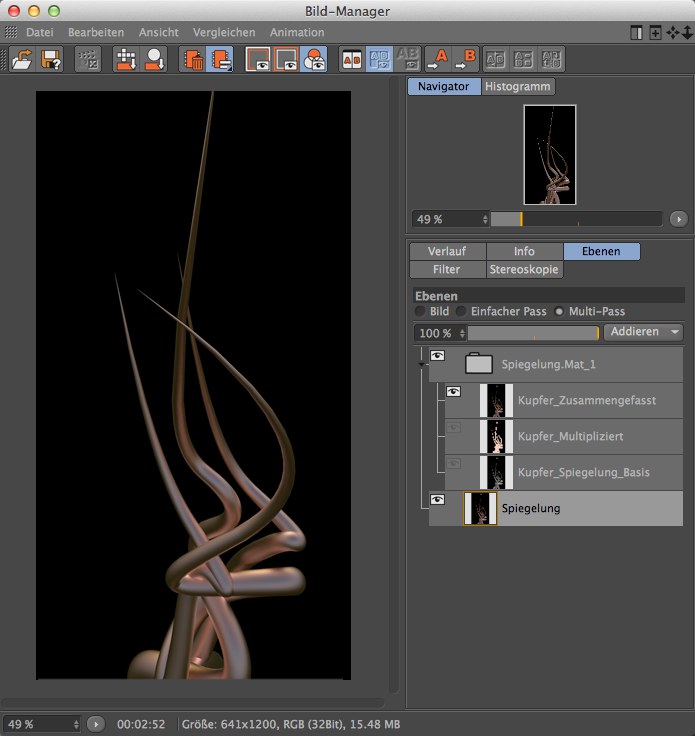Open the Vergleichen menu
Screen dimensions: 695x736
tap(224, 33)
